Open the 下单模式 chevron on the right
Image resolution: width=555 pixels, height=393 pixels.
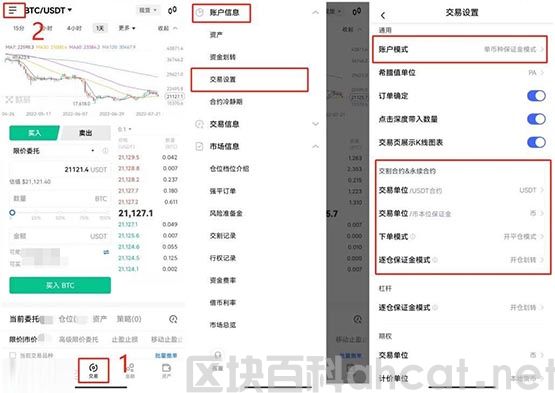542,237
